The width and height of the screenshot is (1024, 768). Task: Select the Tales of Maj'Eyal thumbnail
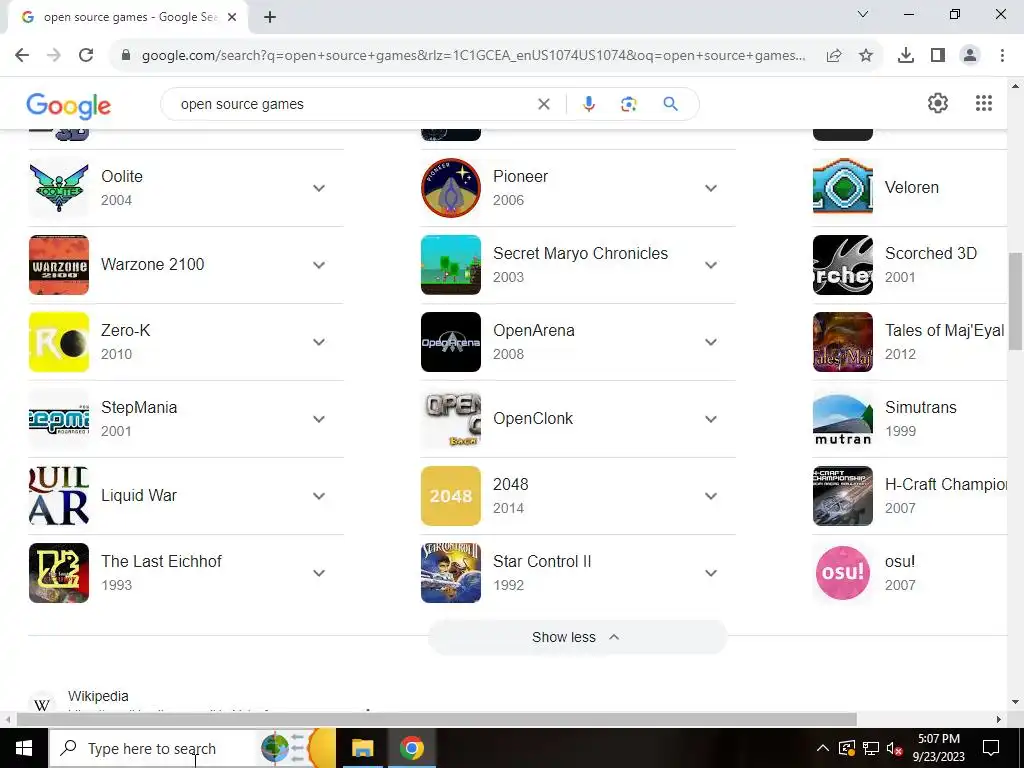point(842,342)
